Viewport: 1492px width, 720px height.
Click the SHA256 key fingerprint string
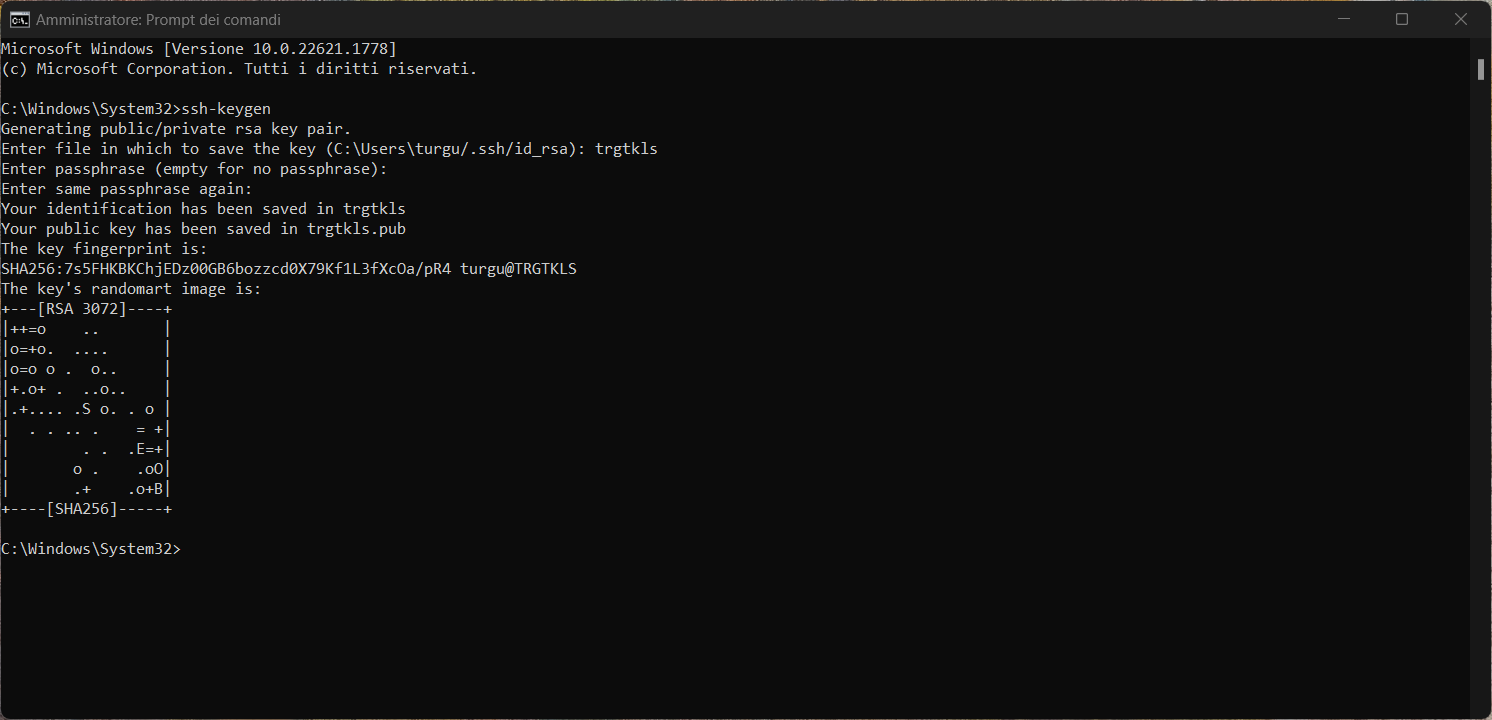coord(226,269)
